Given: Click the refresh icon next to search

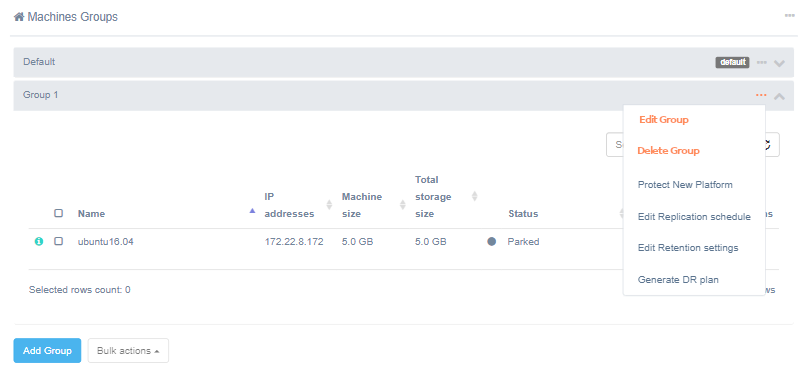Looking at the screenshot, I should click(767, 145).
